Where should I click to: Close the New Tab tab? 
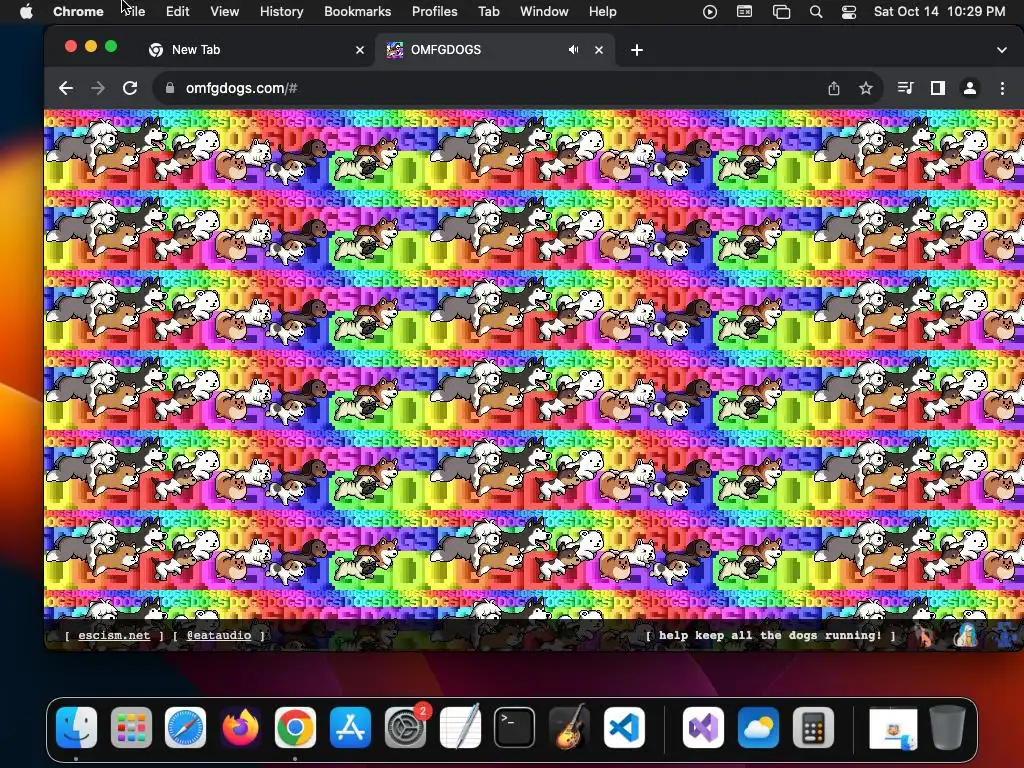click(360, 50)
